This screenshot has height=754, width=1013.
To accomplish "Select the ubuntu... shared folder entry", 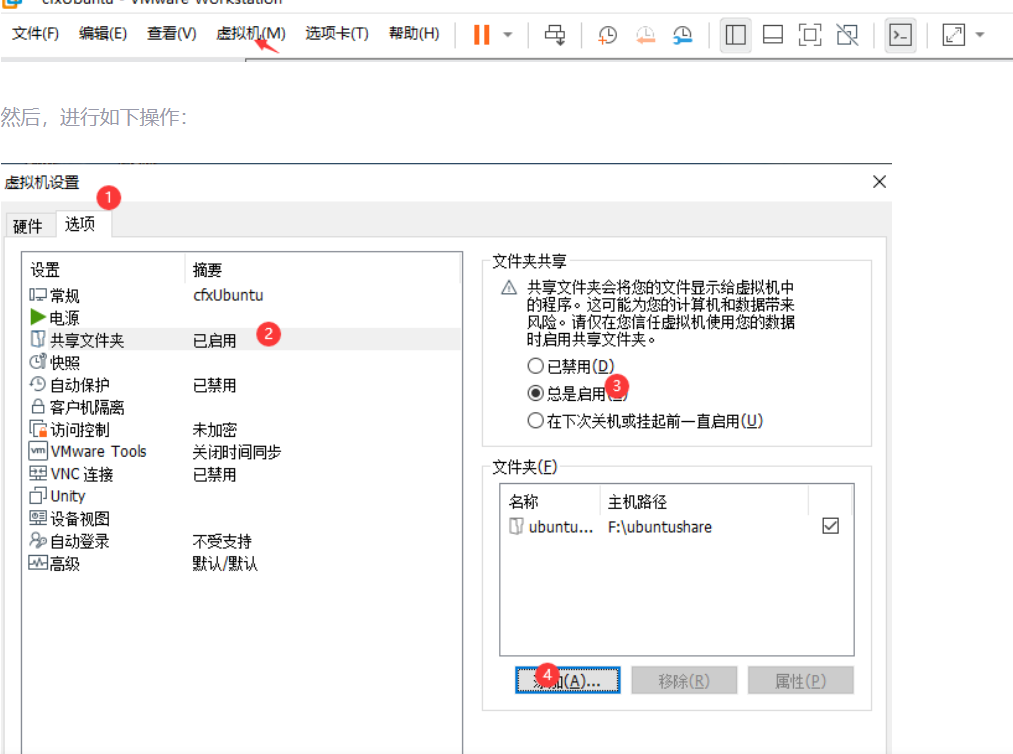I will point(551,527).
